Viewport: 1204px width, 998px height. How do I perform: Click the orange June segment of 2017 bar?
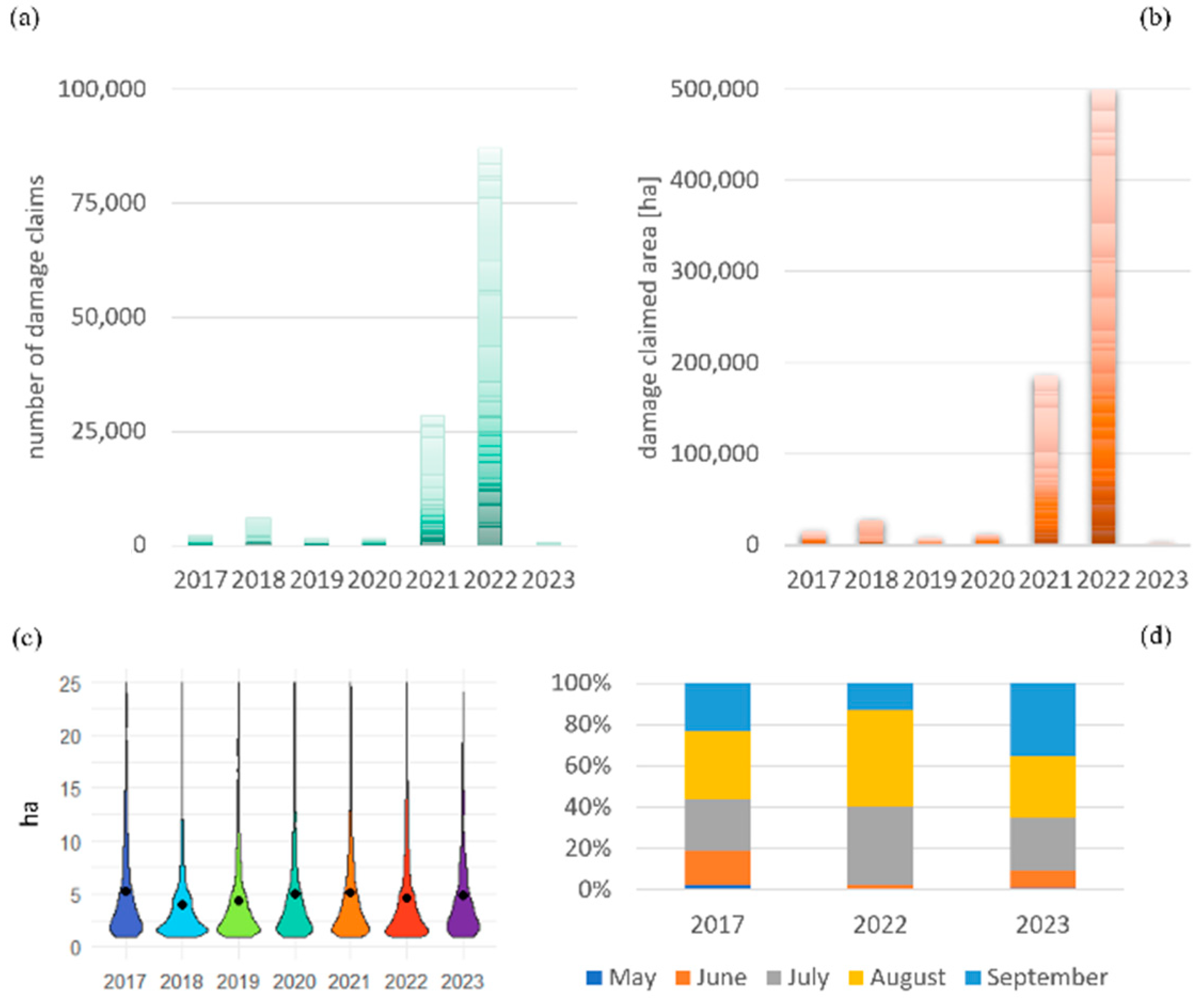point(717,867)
